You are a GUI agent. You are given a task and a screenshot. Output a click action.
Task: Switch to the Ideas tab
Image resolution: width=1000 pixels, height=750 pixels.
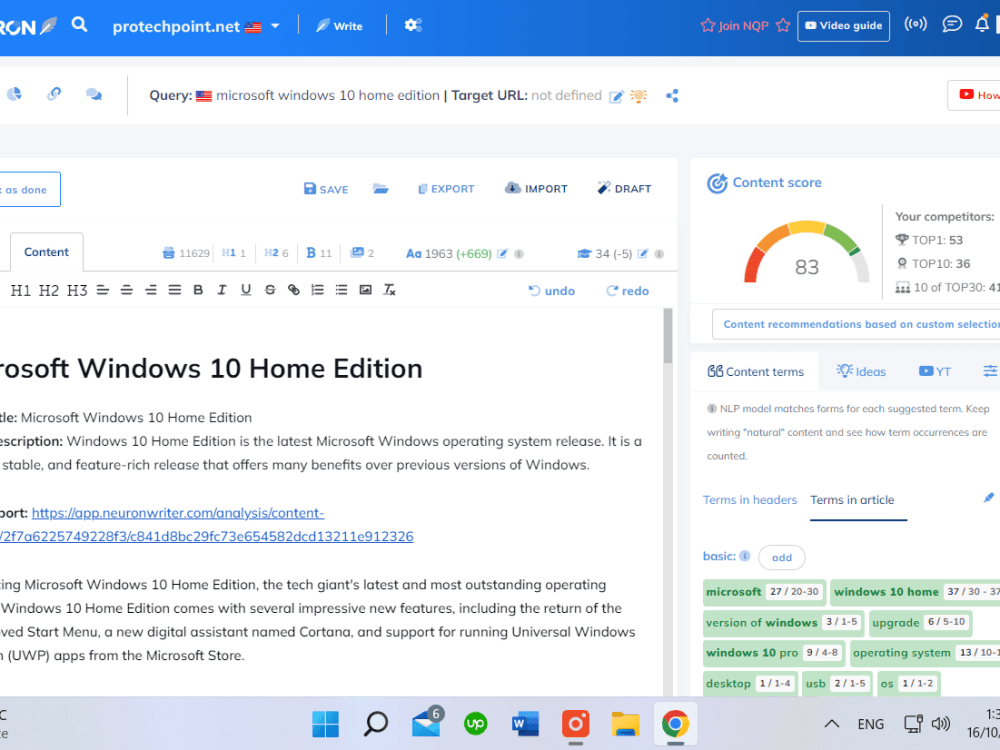click(862, 371)
